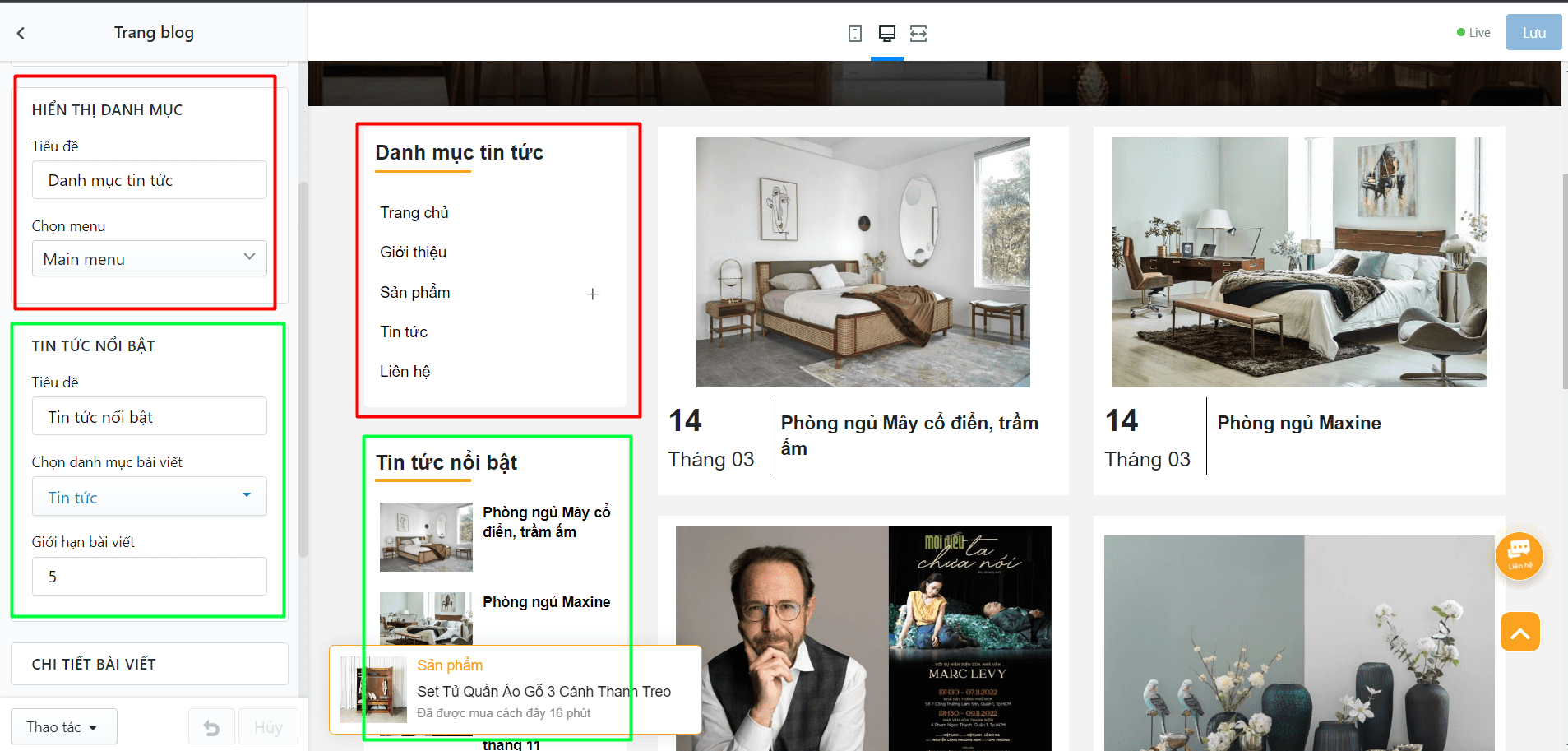The width and height of the screenshot is (1568, 751).
Task: Click the flower vases article image
Action: (1299, 643)
